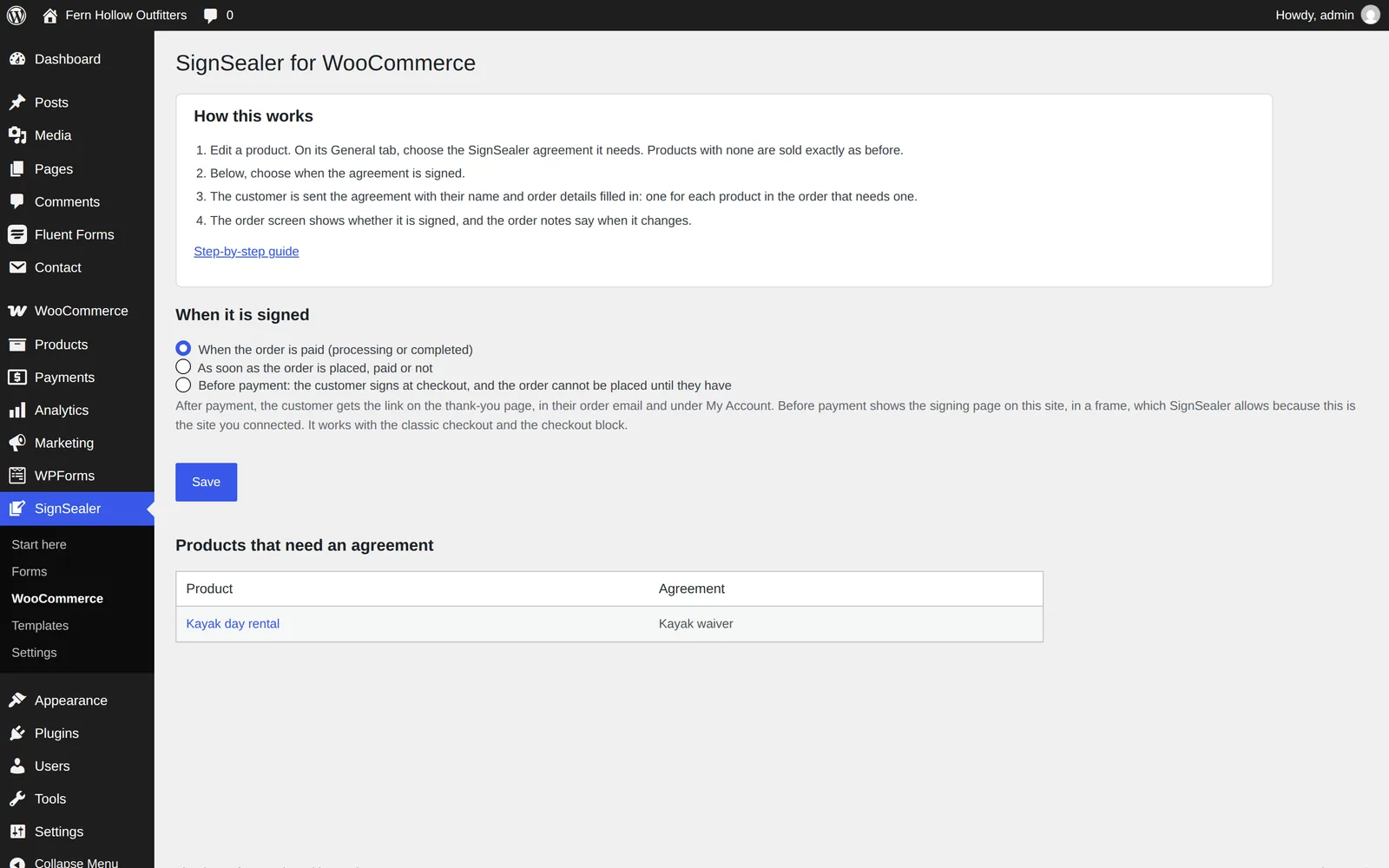Click the WooCommerce logo icon
Image resolution: width=1389 pixels, height=868 pixels.
point(17,311)
